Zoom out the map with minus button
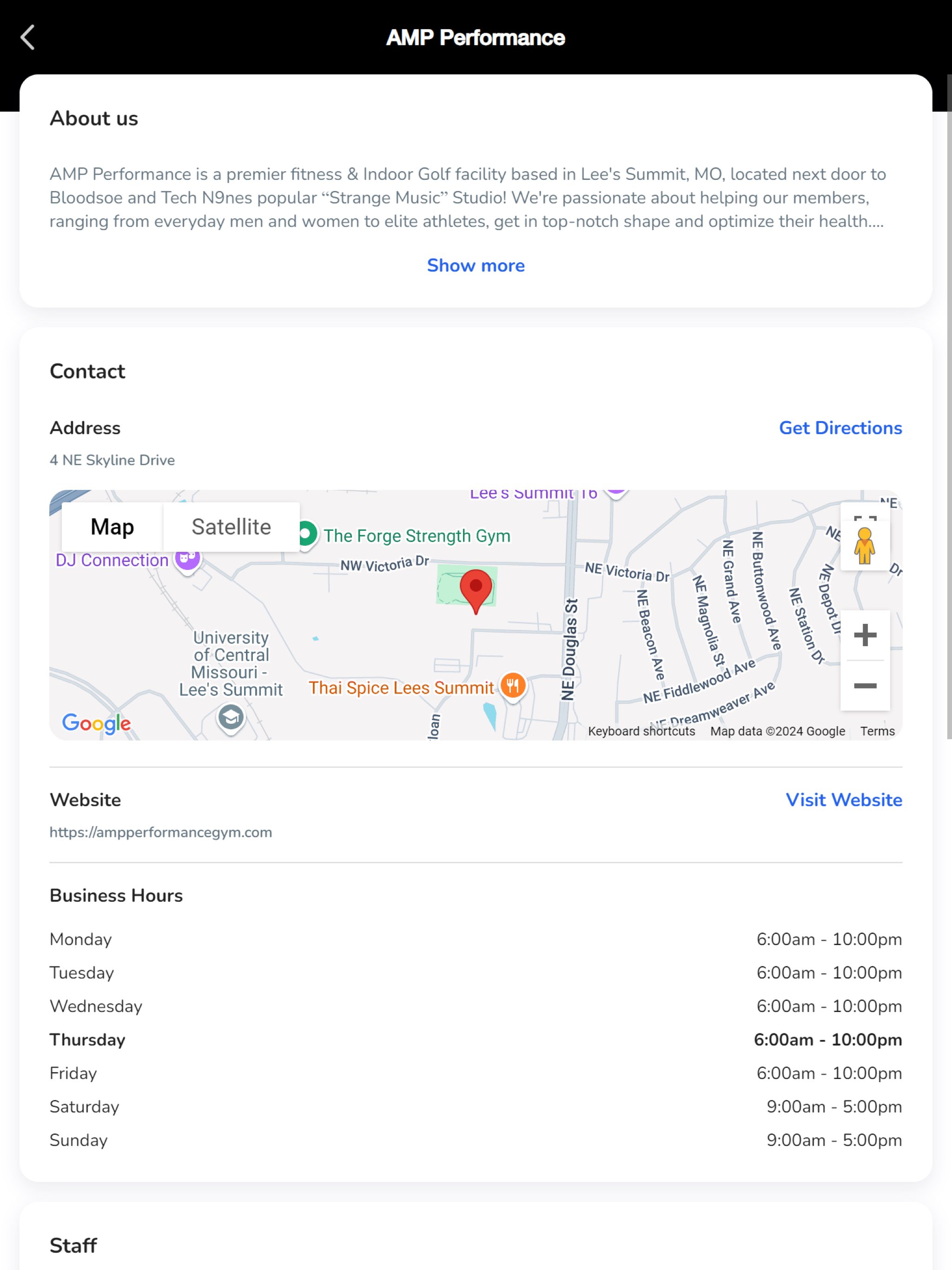This screenshot has width=952, height=1270. pyautogui.click(x=865, y=686)
